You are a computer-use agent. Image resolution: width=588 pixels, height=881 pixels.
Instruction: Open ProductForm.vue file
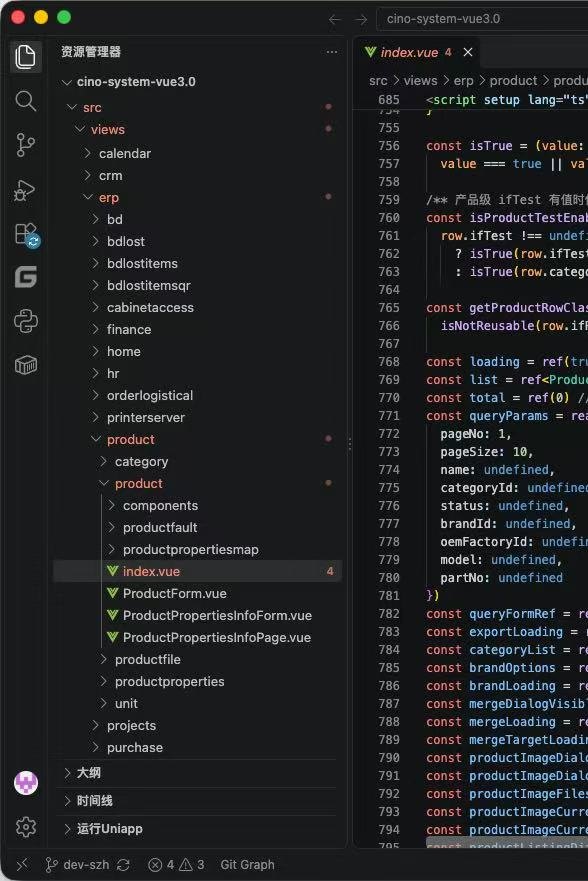198,593
